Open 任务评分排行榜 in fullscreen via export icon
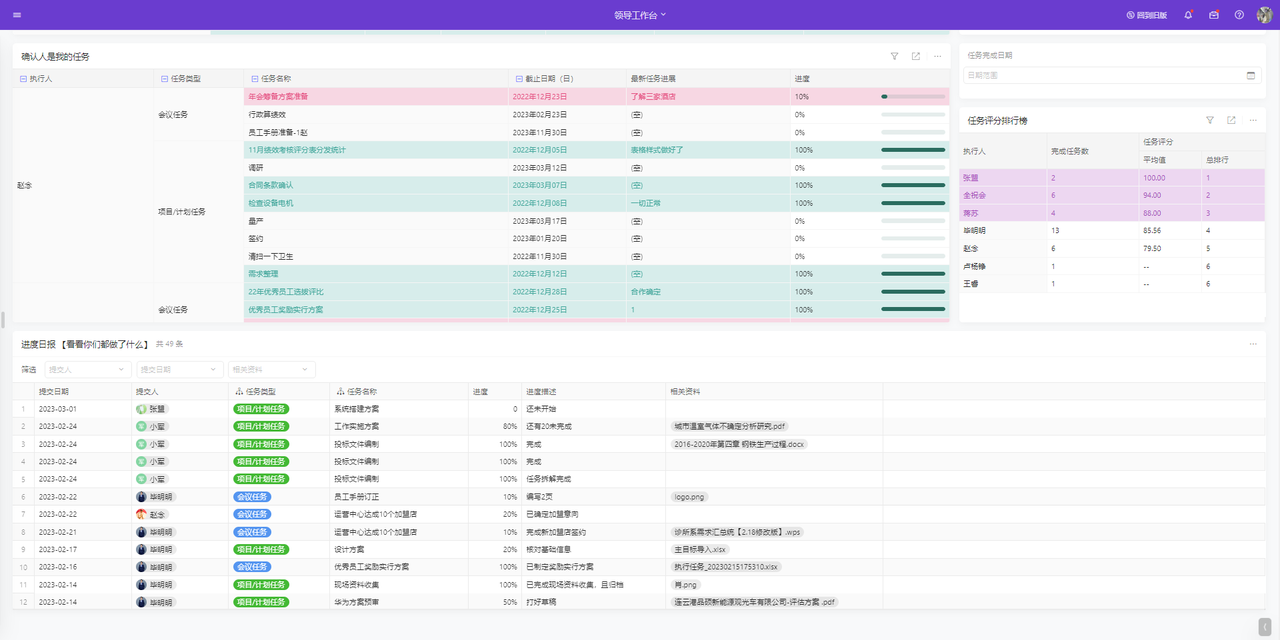This screenshot has height=640, width=1280. click(1230, 120)
